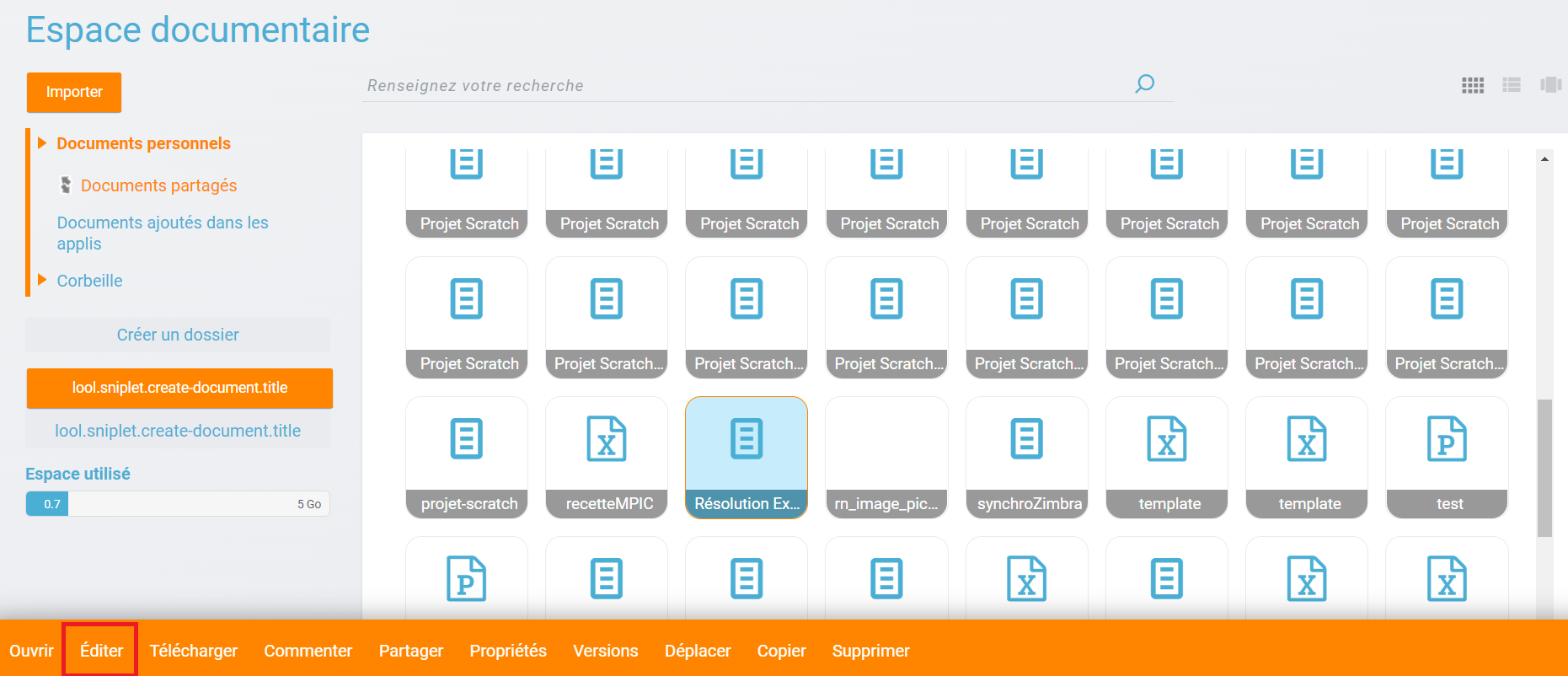1568x676 pixels.
Task: Switch to list view
Action: point(1512,85)
